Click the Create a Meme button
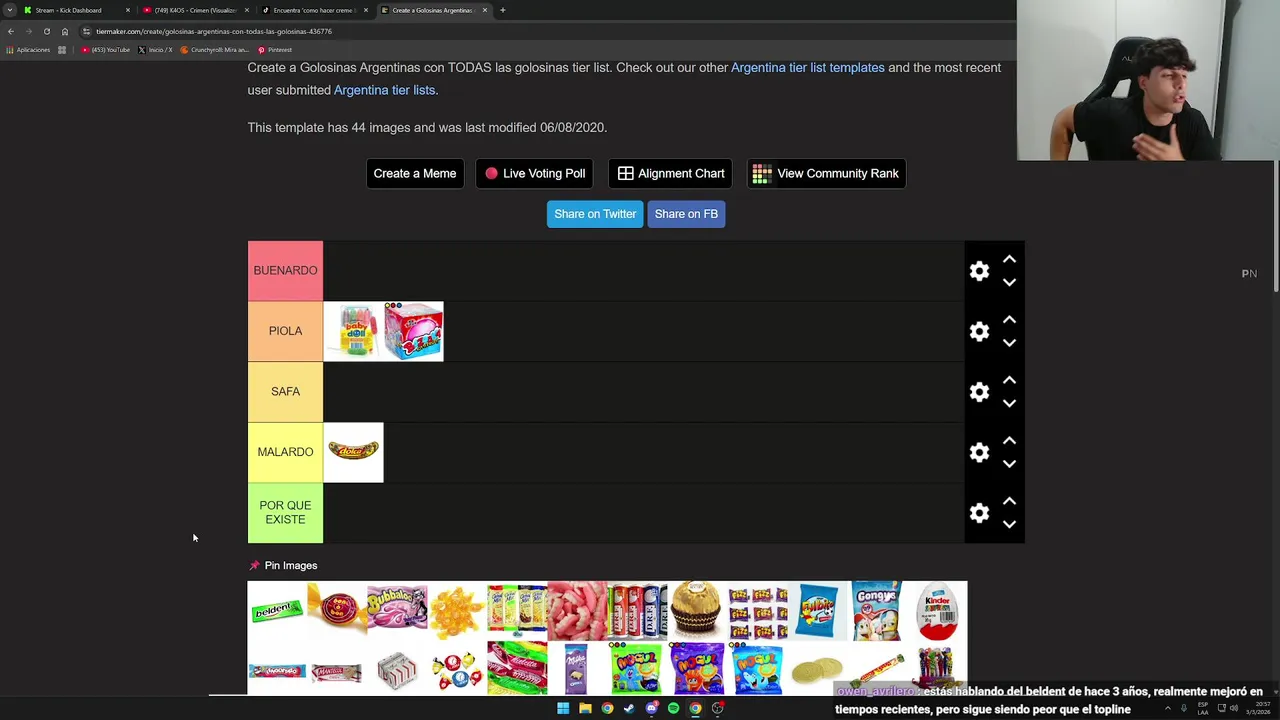 (x=415, y=173)
